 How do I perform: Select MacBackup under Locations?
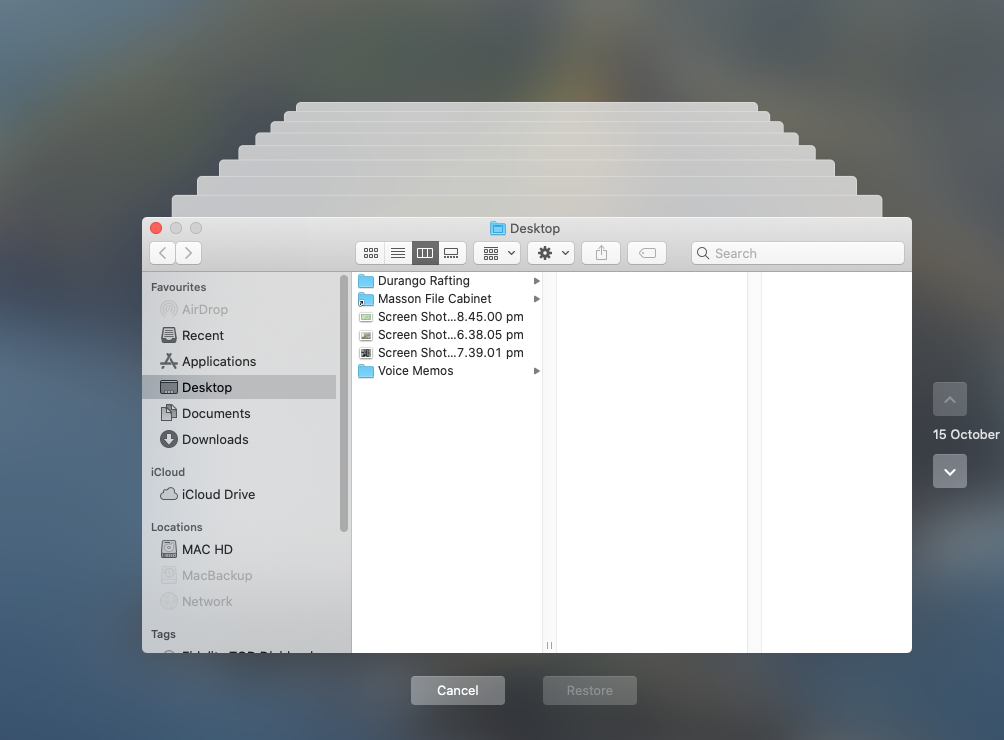[x=239, y=575]
